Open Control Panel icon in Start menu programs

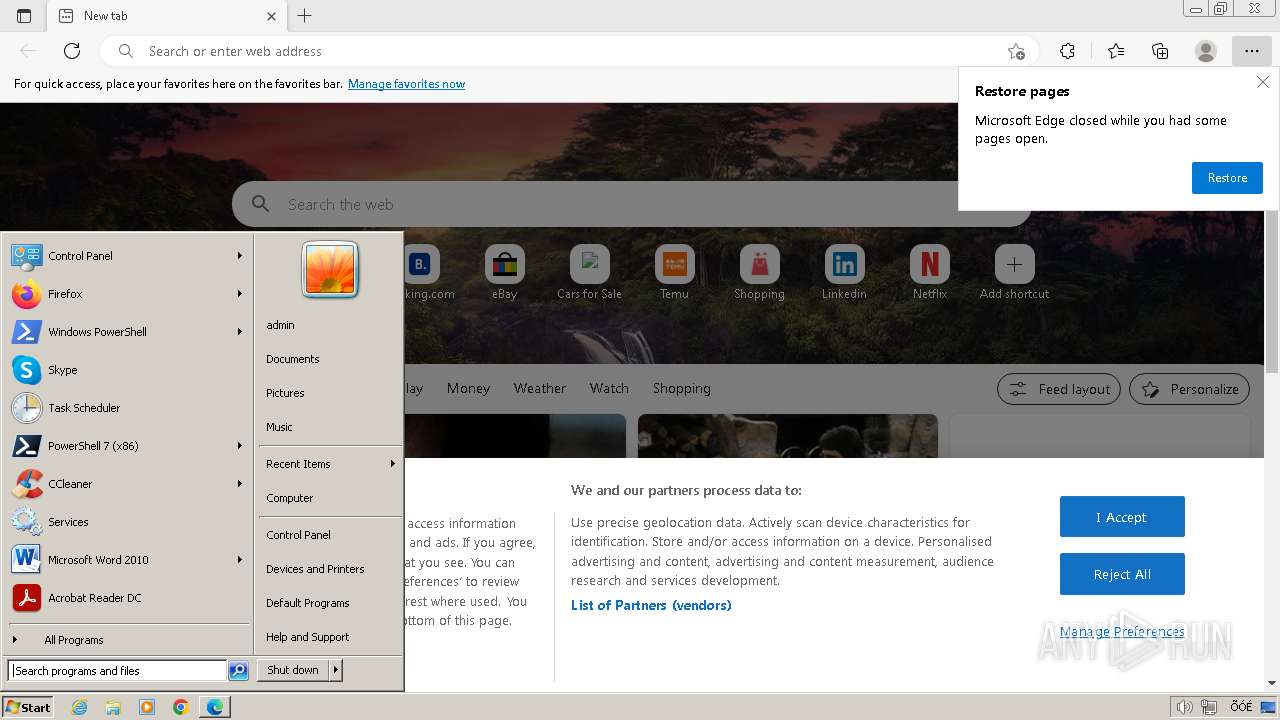(26, 256)
